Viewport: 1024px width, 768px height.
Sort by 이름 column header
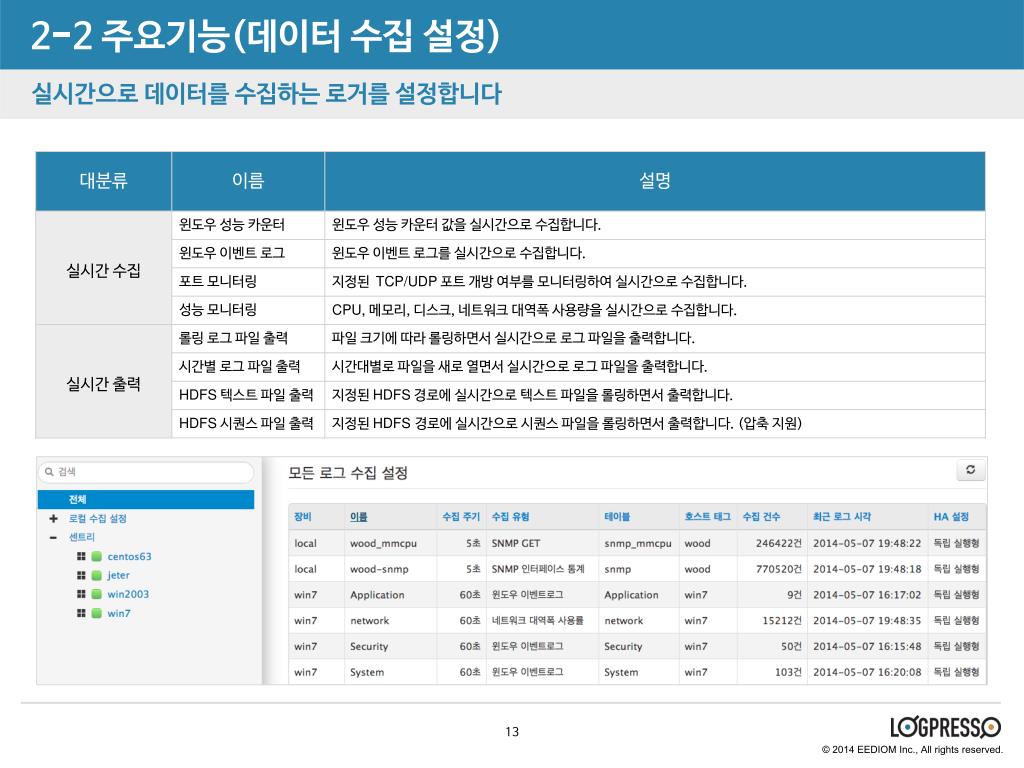(359, 517)
